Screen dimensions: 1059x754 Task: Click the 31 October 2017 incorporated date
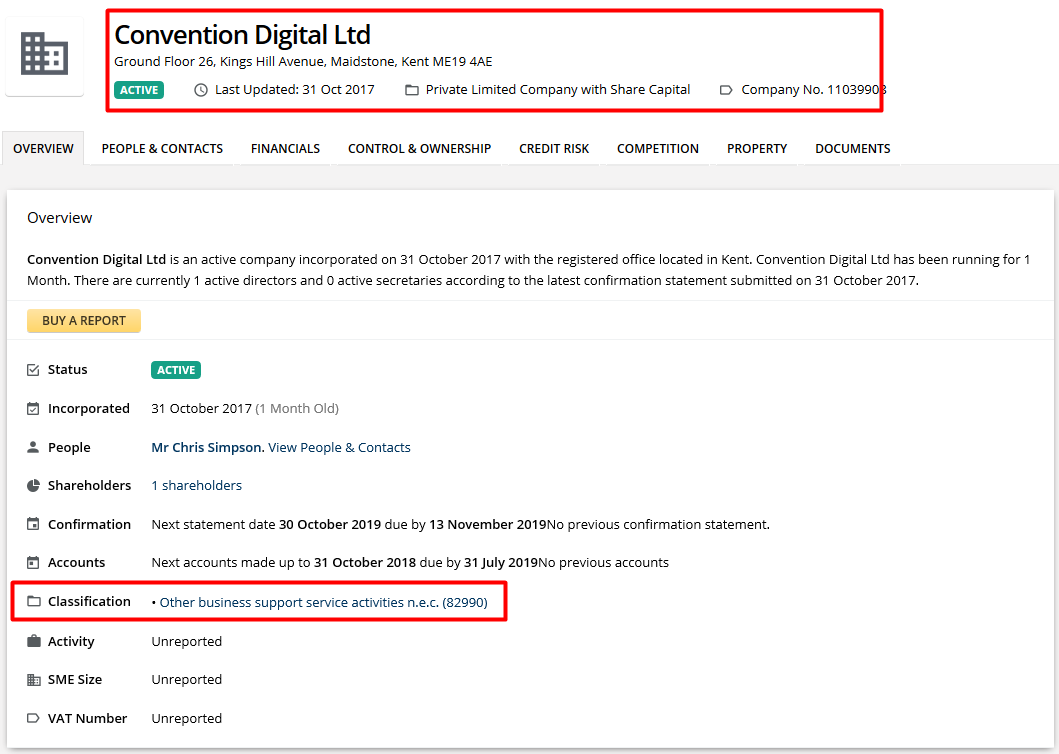coord(201,409)
